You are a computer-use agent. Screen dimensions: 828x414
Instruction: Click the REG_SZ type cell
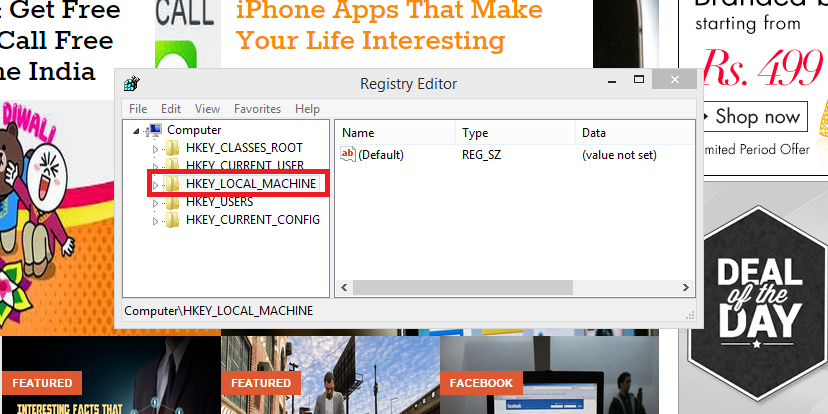click(482, 155)
